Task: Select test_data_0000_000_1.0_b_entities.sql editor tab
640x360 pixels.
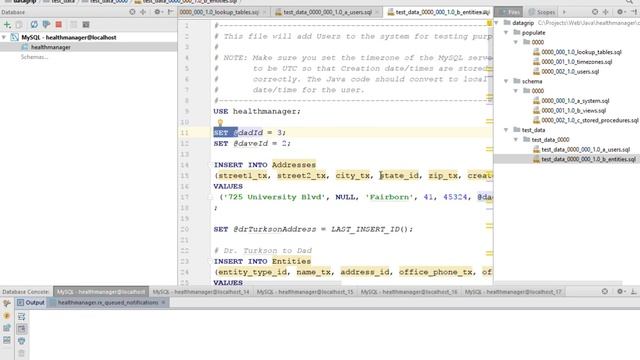Action: pos(438,12)
